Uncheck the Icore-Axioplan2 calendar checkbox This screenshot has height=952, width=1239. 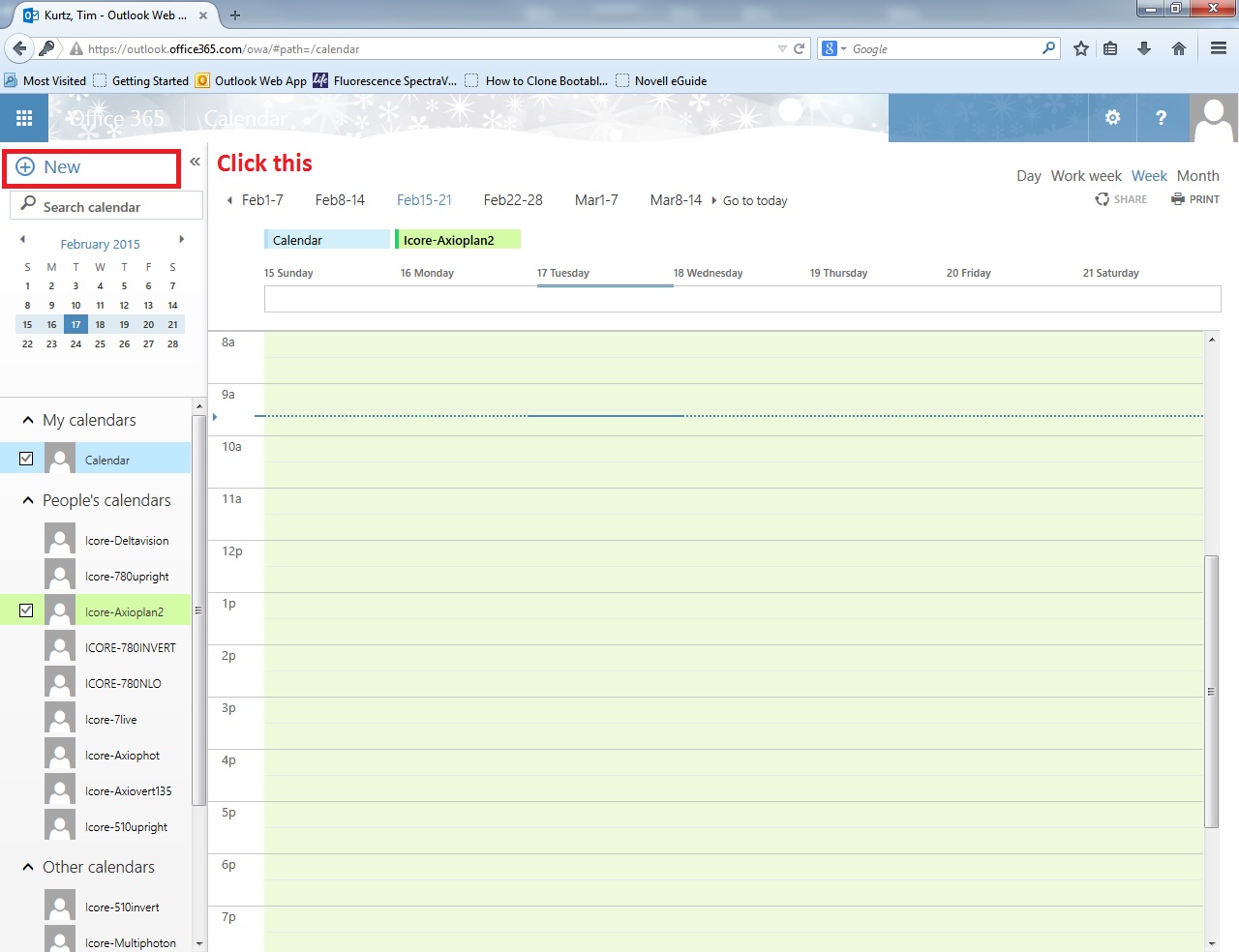(26, 610)
